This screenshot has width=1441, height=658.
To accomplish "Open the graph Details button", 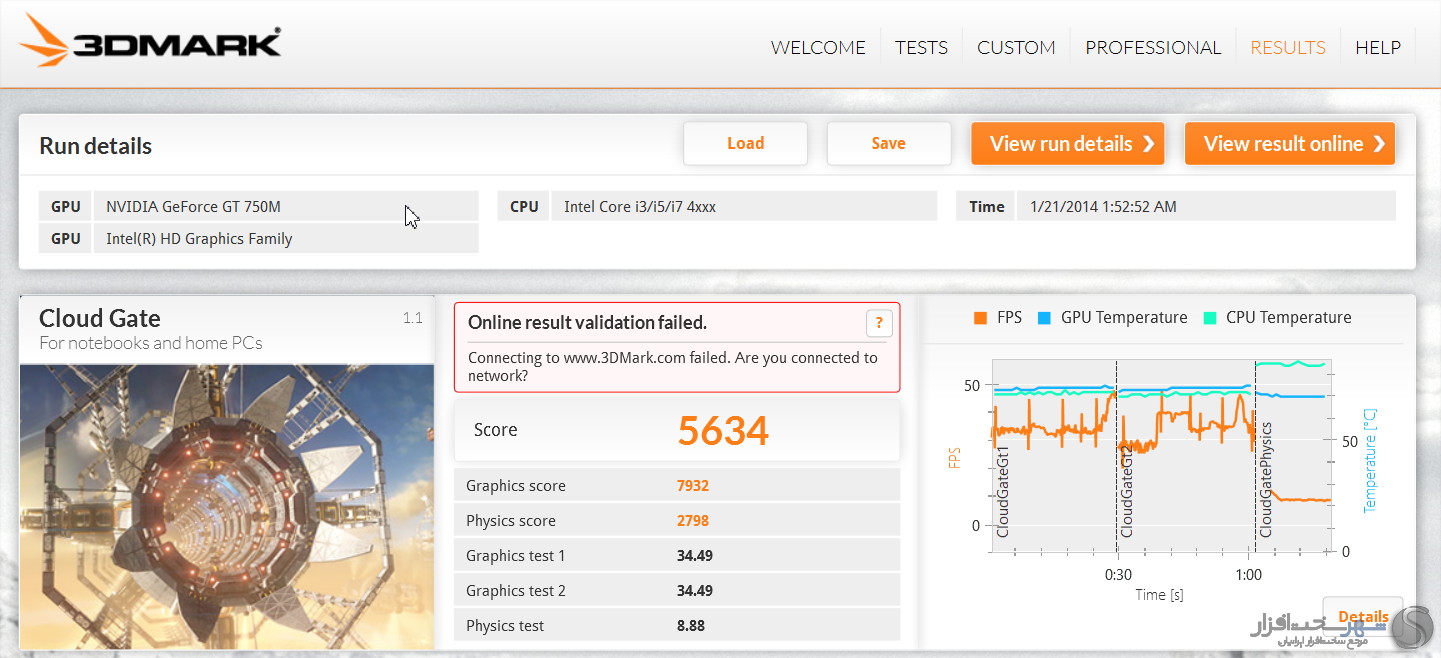I will [x=1362, y=616].
